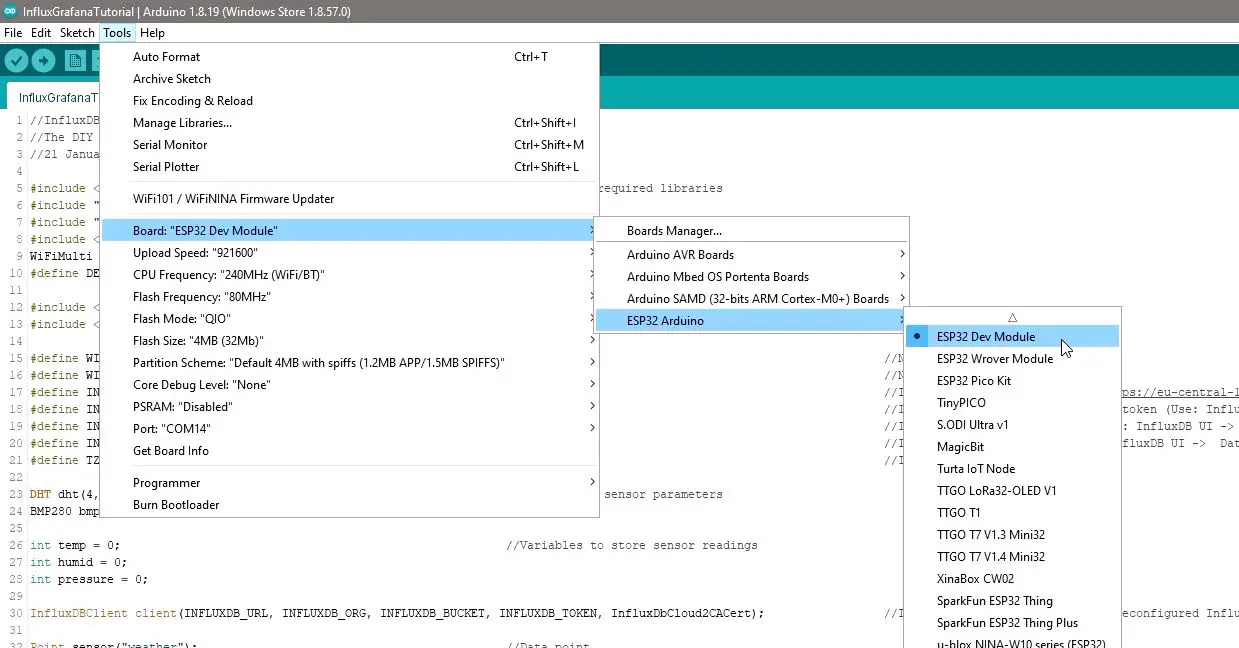The height and width of the screenshot is (648, 1239).
Task: Click the Upload arrow toolbar icon
Action: pos(44,61)
